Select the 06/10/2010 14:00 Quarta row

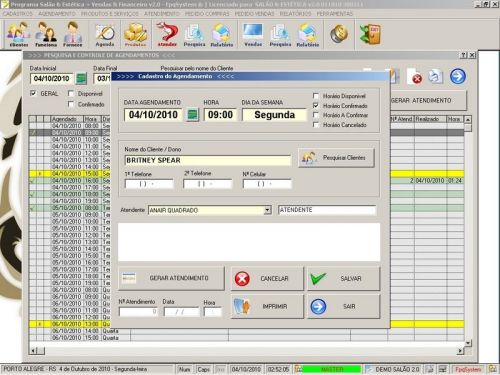246,331
